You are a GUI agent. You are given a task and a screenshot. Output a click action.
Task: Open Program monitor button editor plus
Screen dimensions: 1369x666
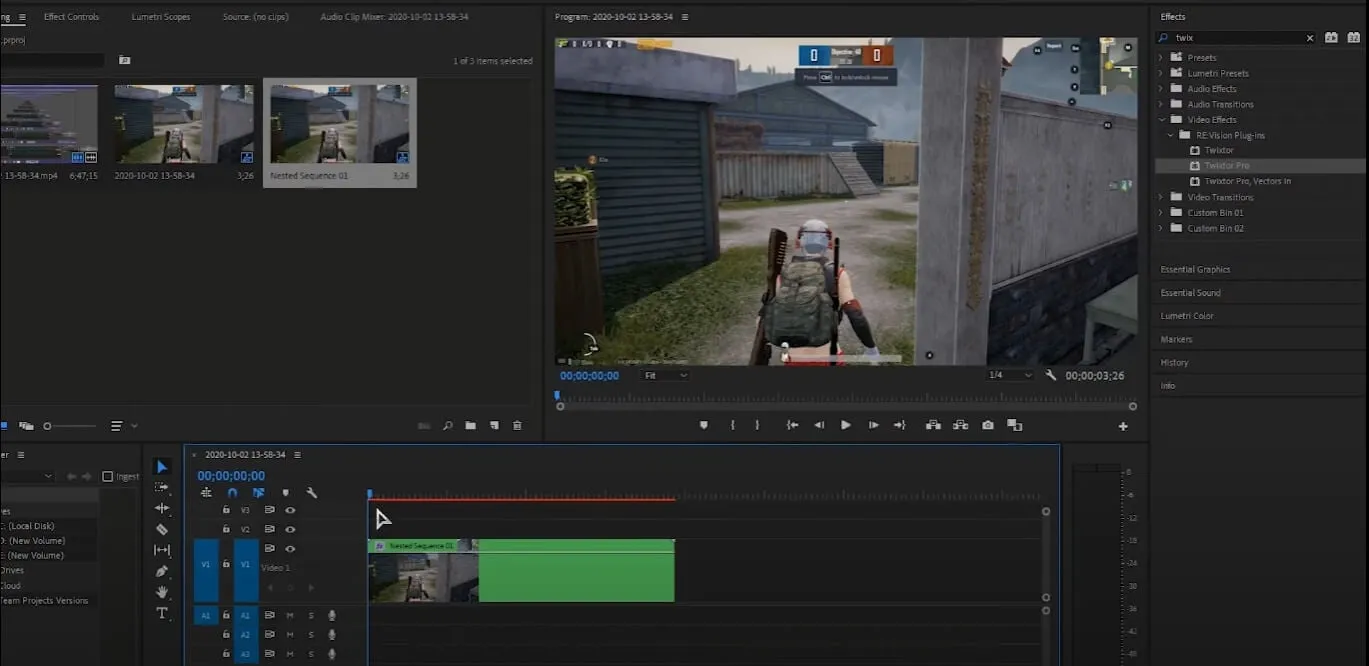point(1123,426)
